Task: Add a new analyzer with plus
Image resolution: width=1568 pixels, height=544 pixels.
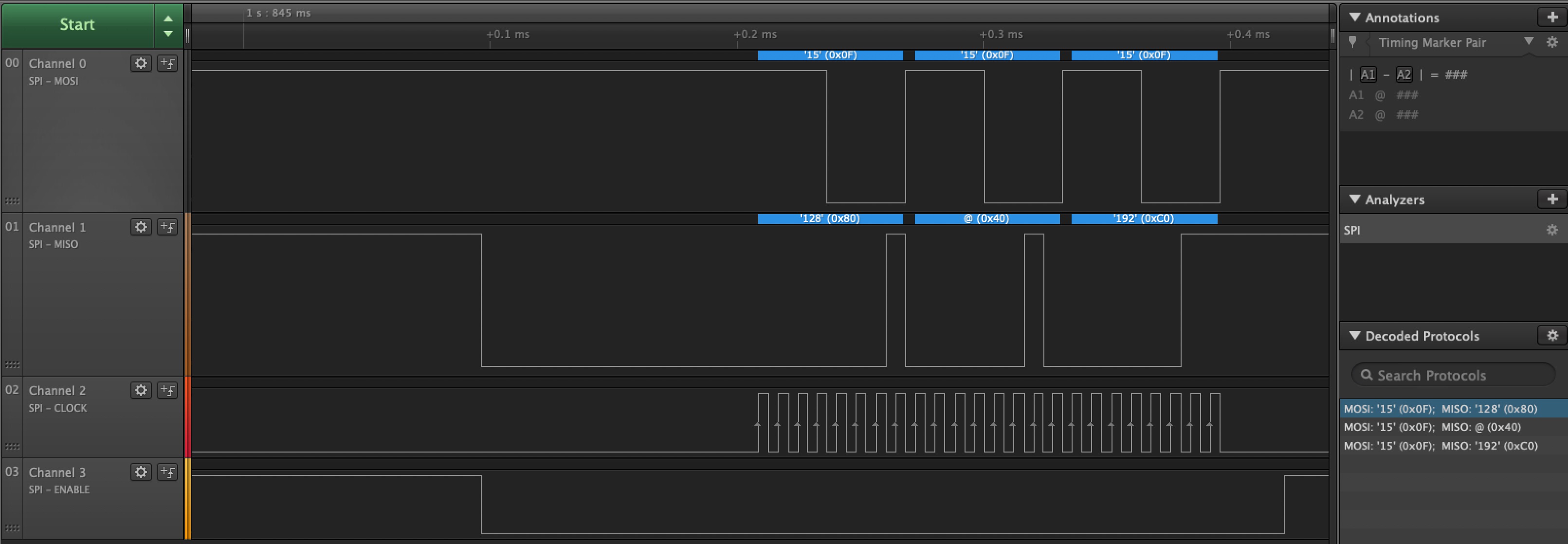Action: point(1551,199)
